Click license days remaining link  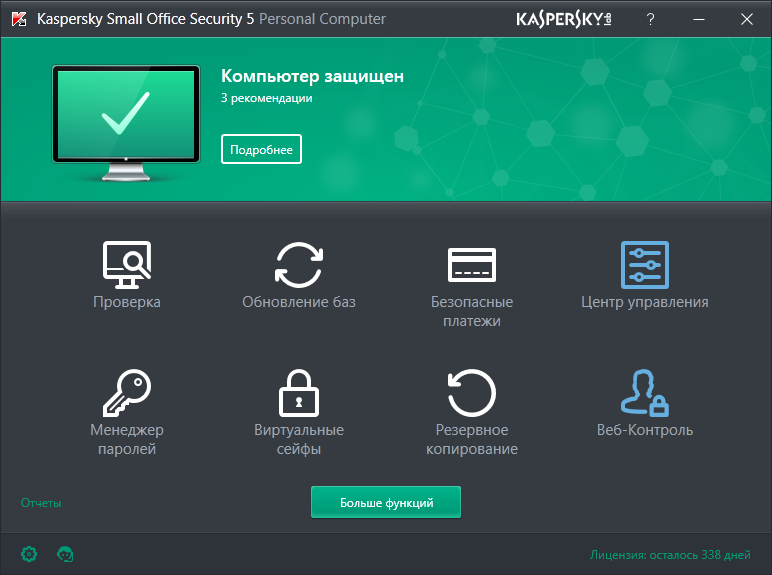669,554
